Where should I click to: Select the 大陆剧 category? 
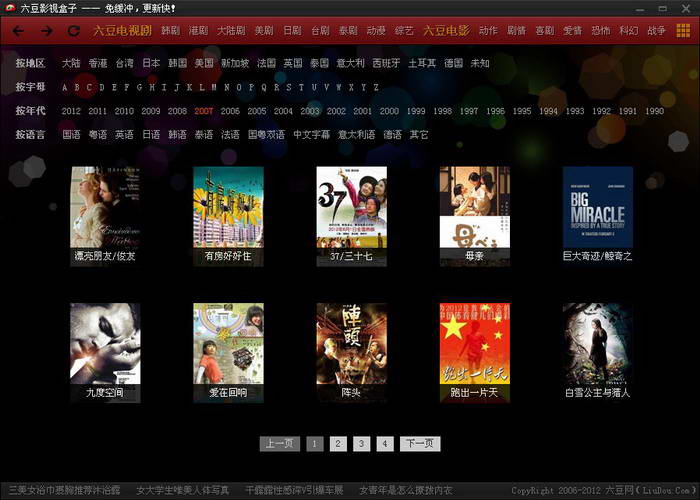231,30
